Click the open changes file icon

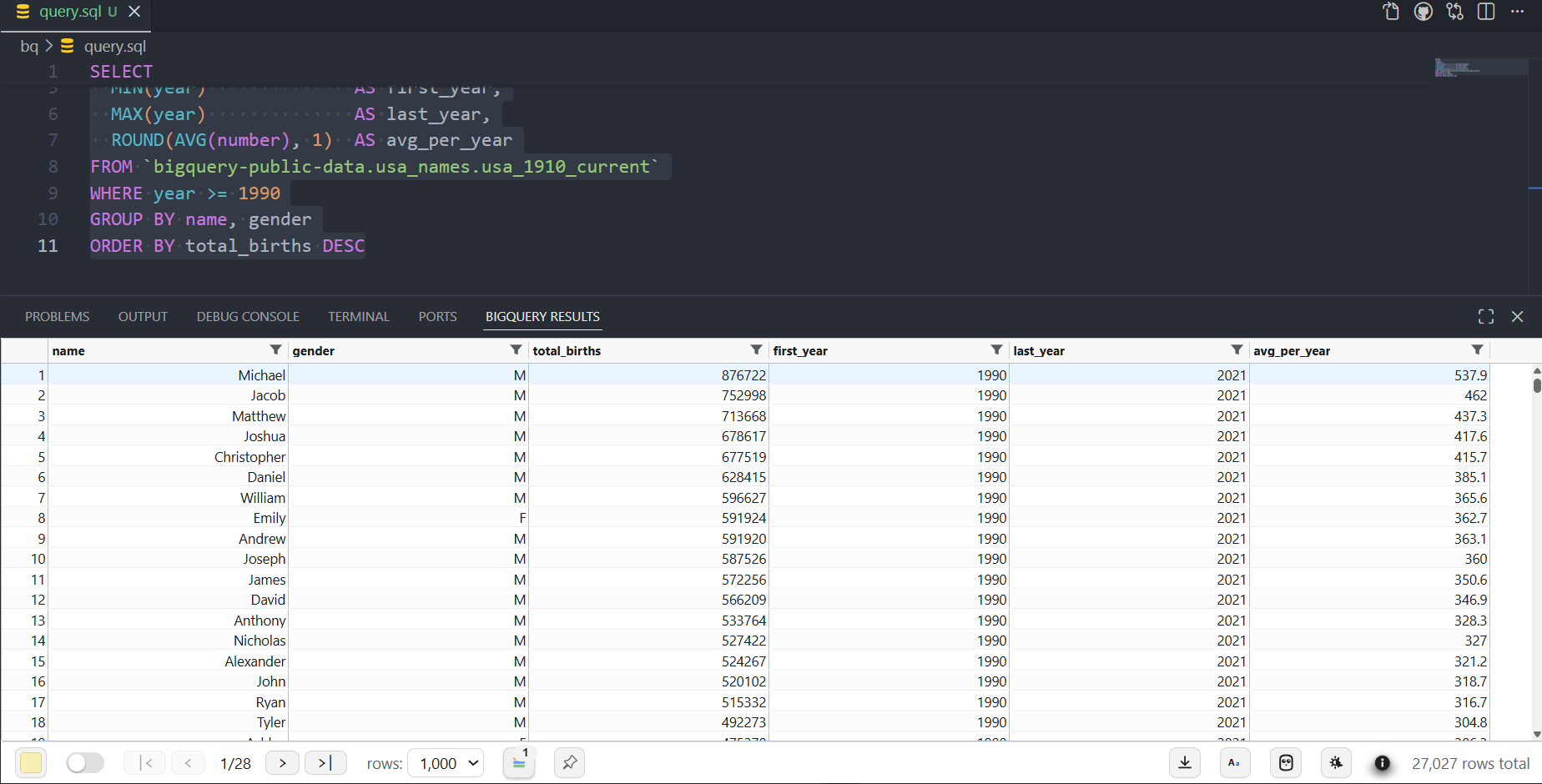pos(1391,12)
